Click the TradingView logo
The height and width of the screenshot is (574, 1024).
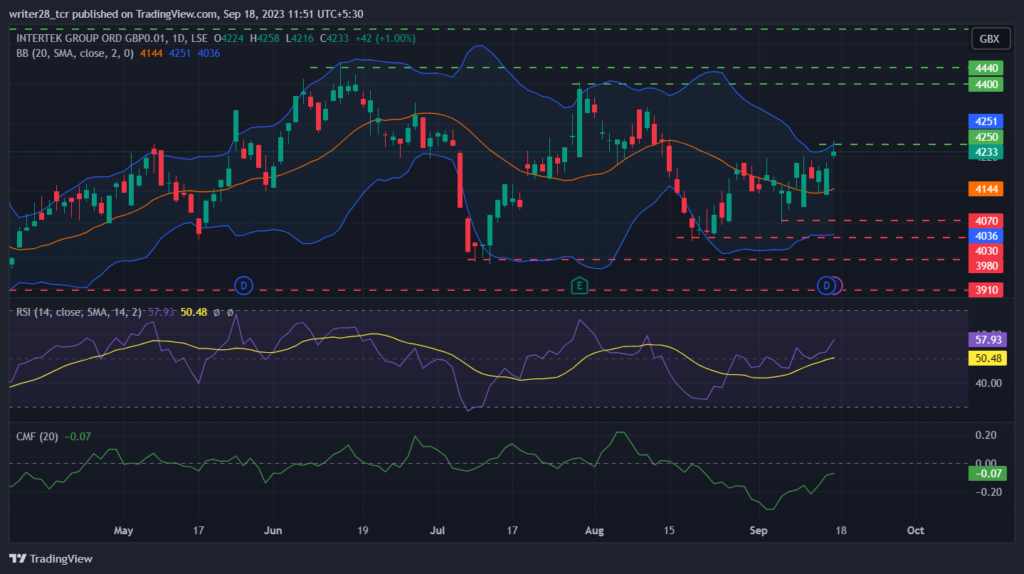point(51,558)
